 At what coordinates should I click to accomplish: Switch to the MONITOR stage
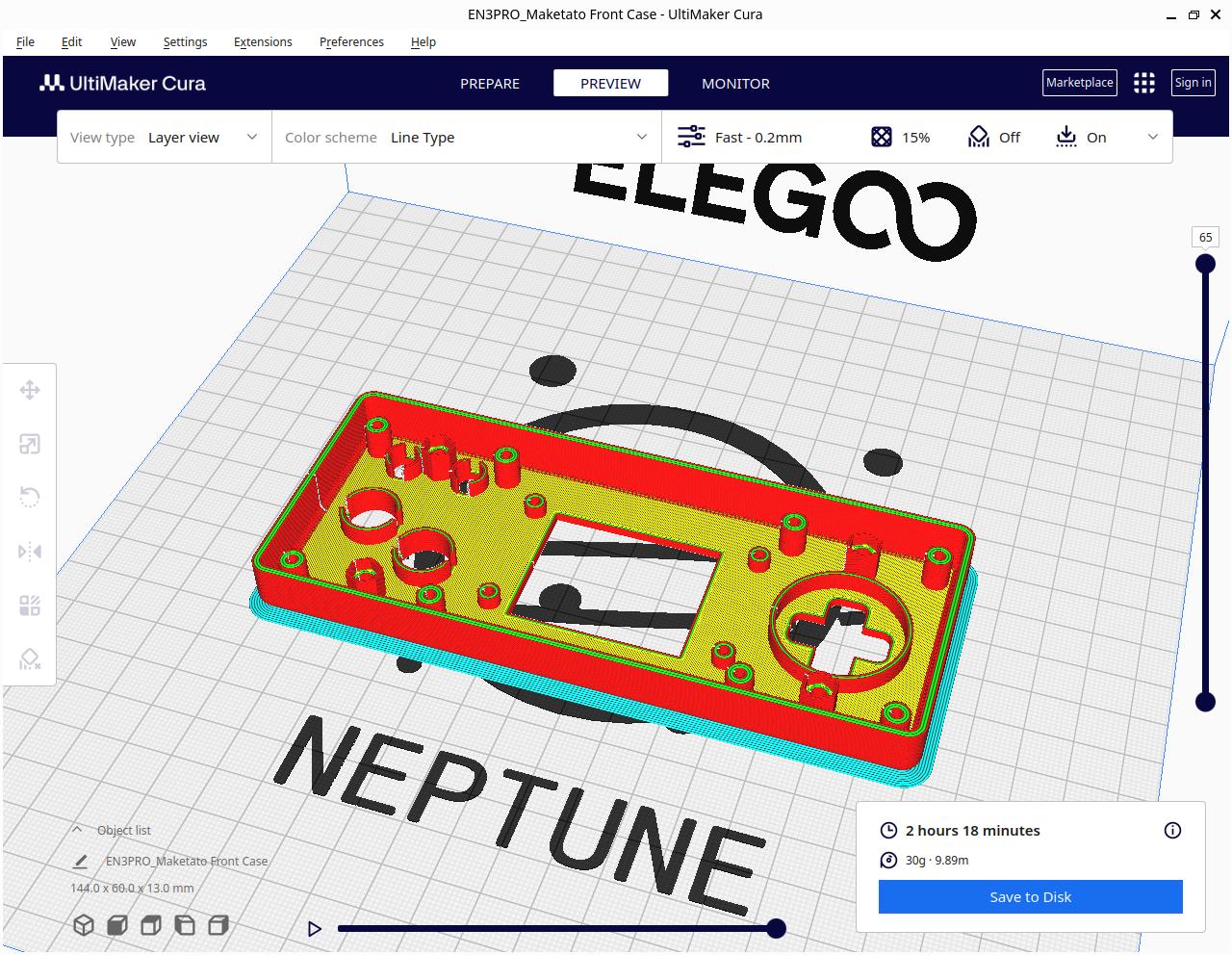click(x=735, y=84)
